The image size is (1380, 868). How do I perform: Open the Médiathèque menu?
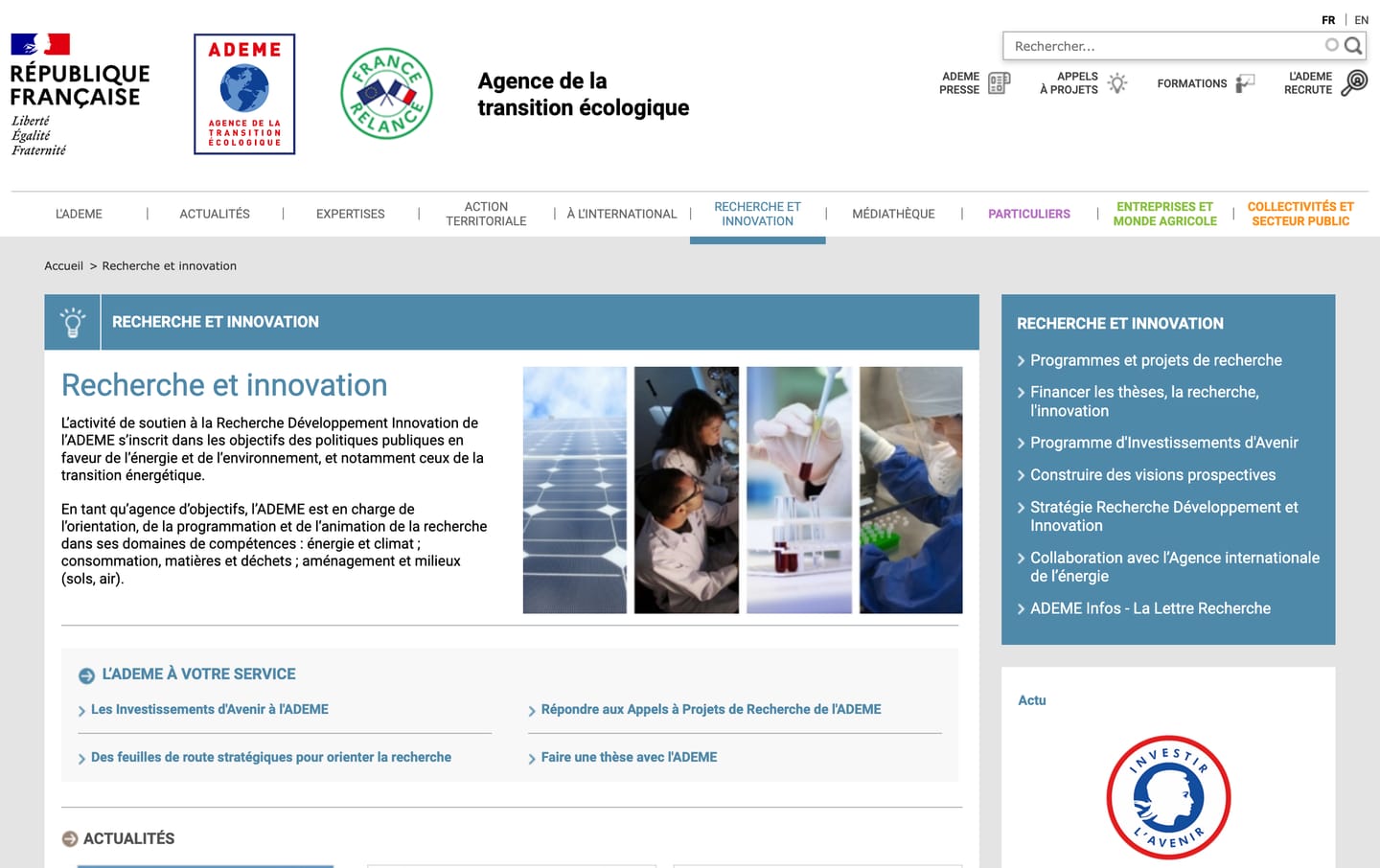(x=893, y=214)
